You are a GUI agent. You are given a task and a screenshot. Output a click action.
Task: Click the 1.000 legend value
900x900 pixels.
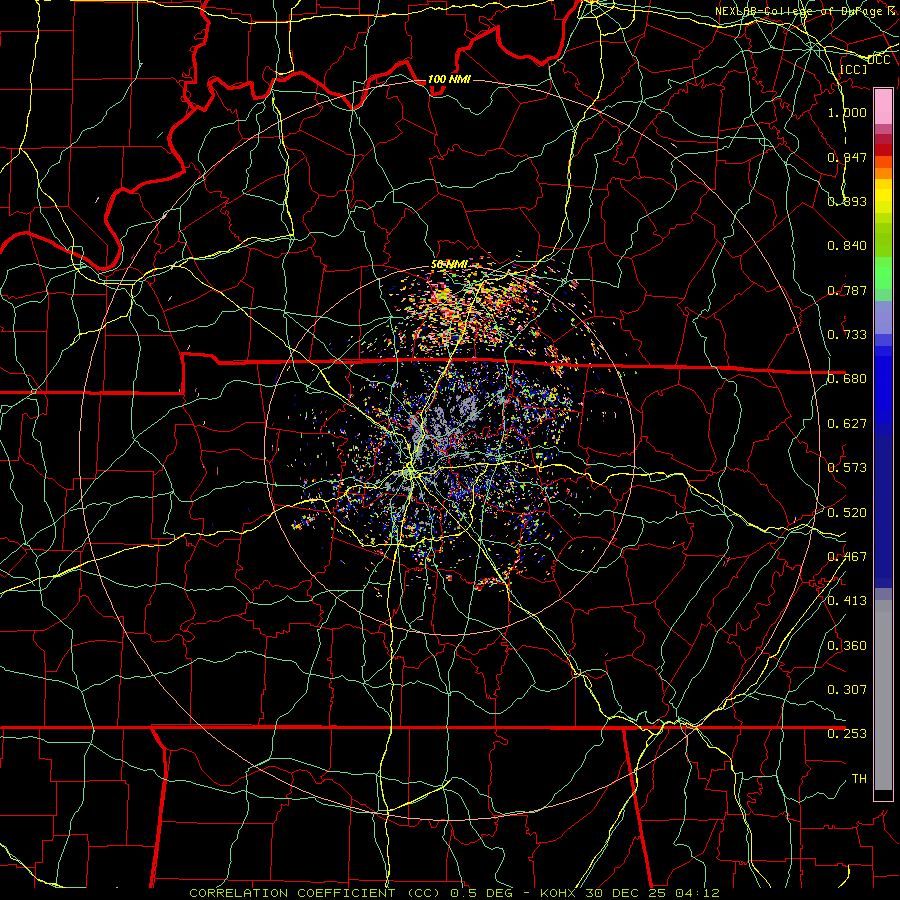pyautogui.click(x=847, y=112)
